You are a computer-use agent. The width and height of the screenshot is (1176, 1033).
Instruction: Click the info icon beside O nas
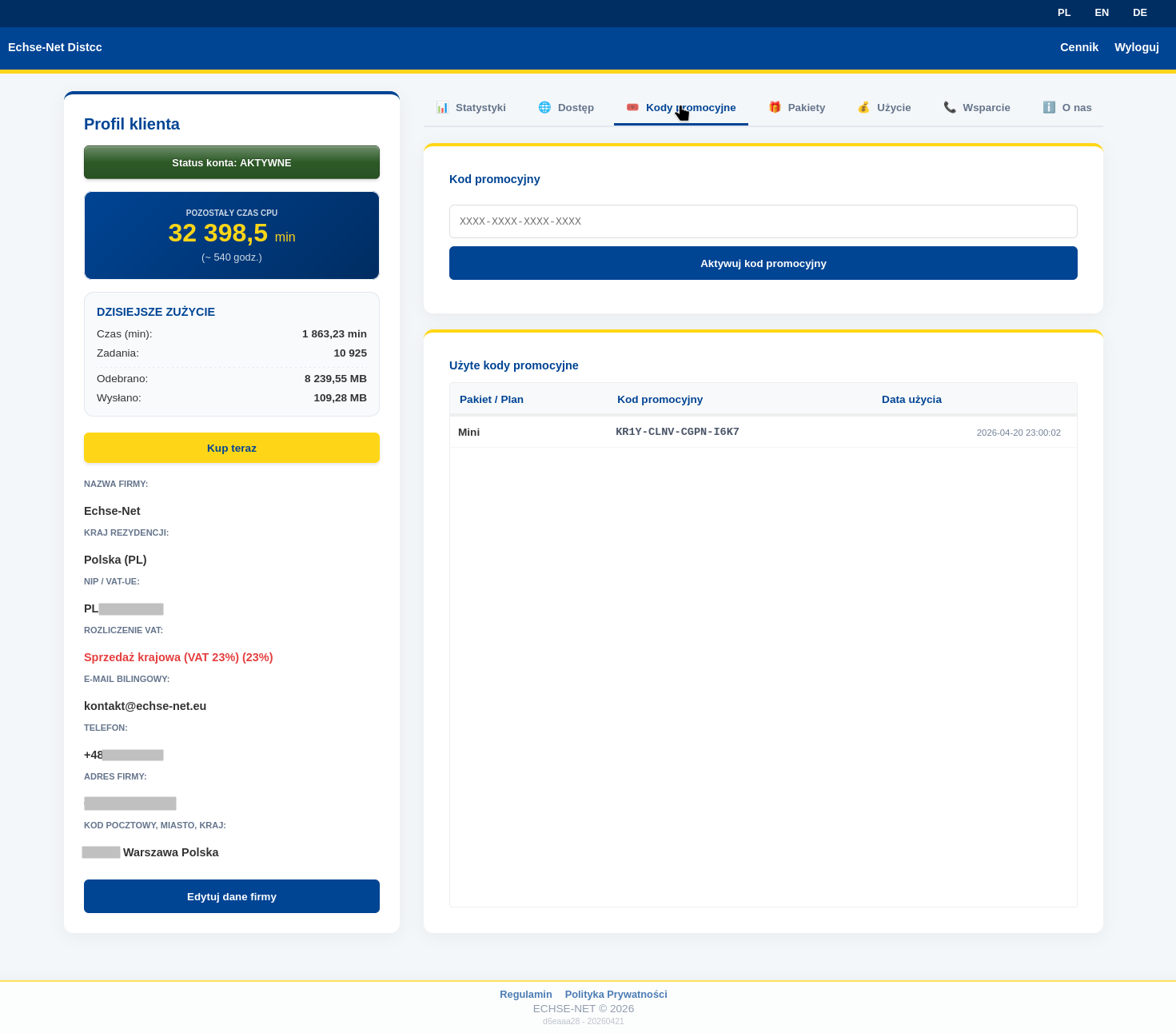[1049, 107]
